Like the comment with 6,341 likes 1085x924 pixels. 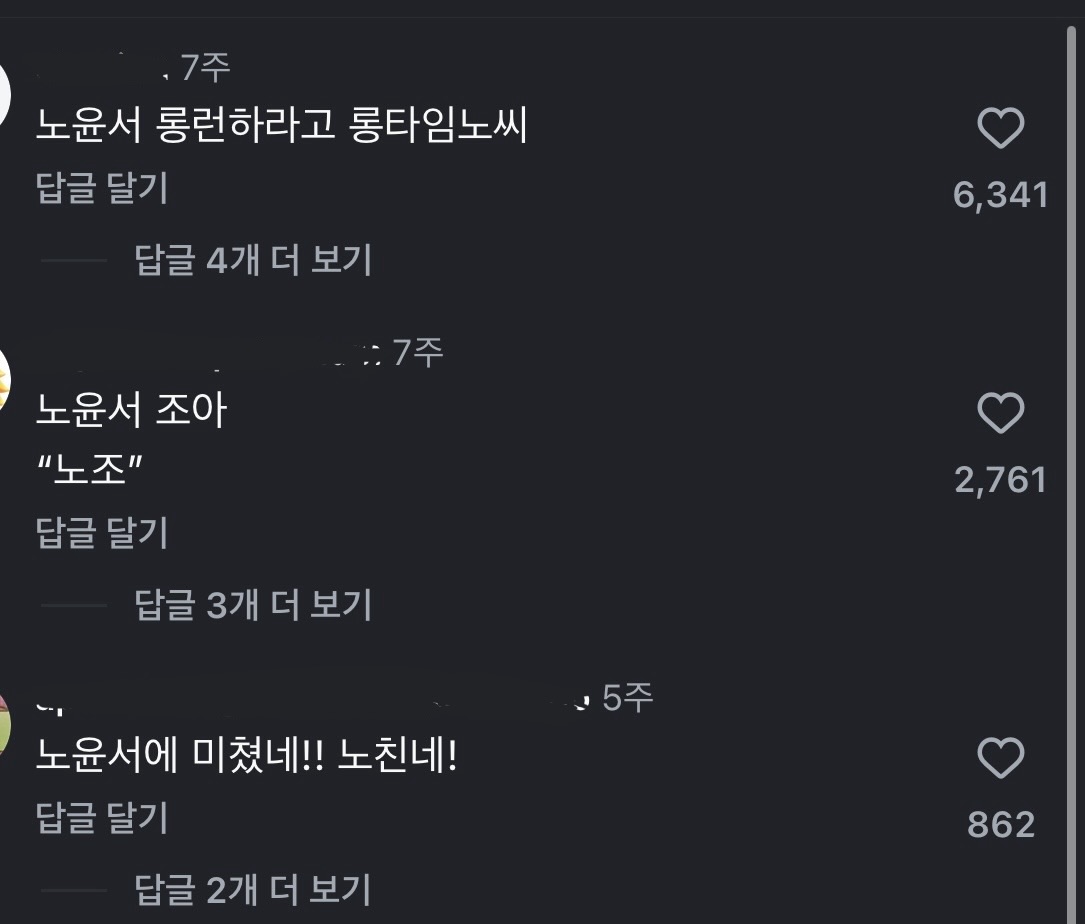[x=1001, y=128]
